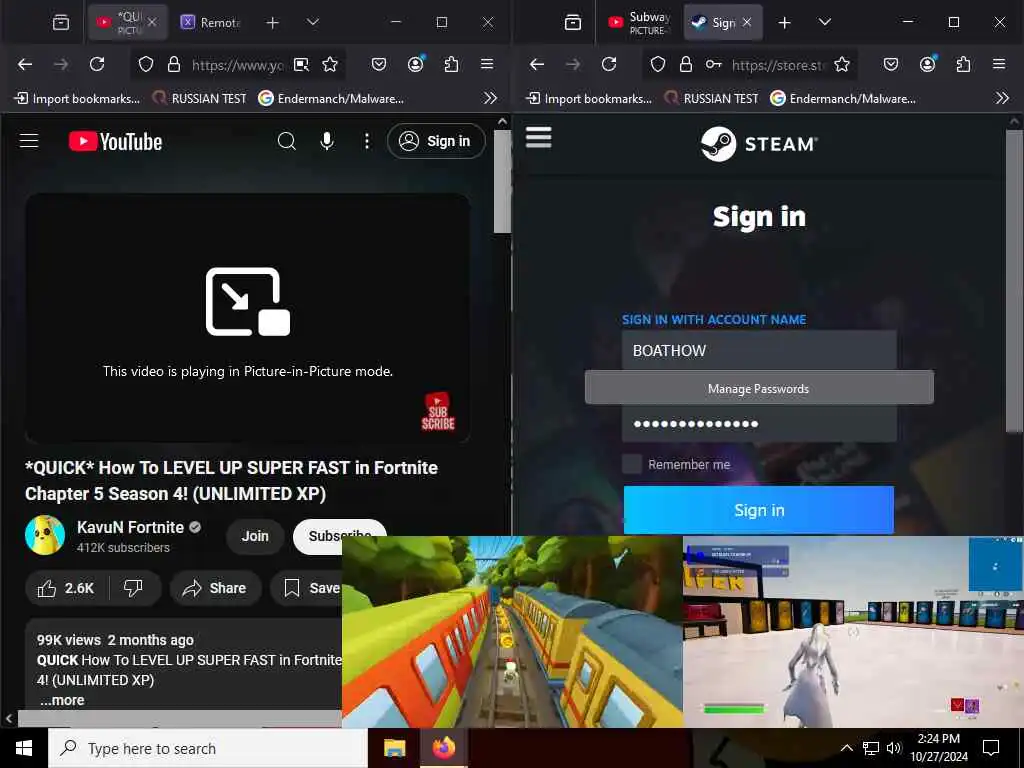The image size is (1024, 768).
Task: Open Endermanch/Malware bookmark in right window
Action: tap(842, 99)
